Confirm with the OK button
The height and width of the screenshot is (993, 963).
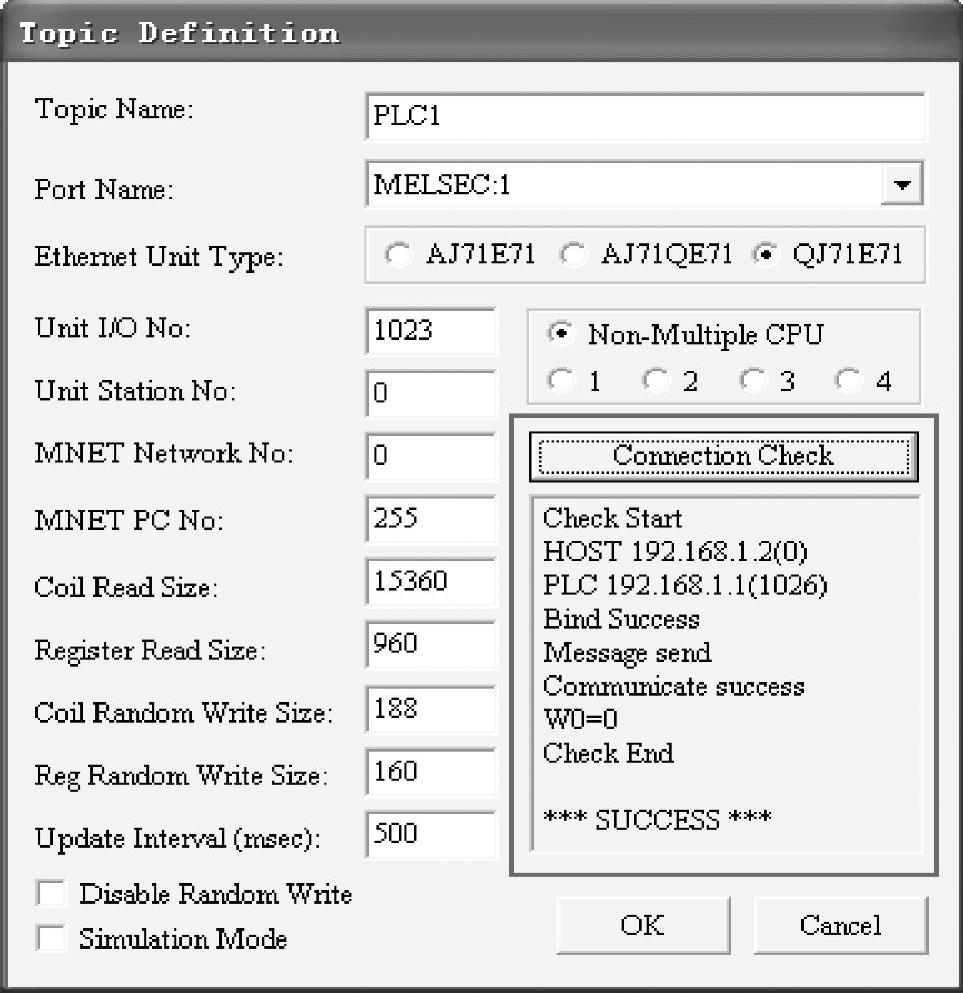(x=642, y=926)
